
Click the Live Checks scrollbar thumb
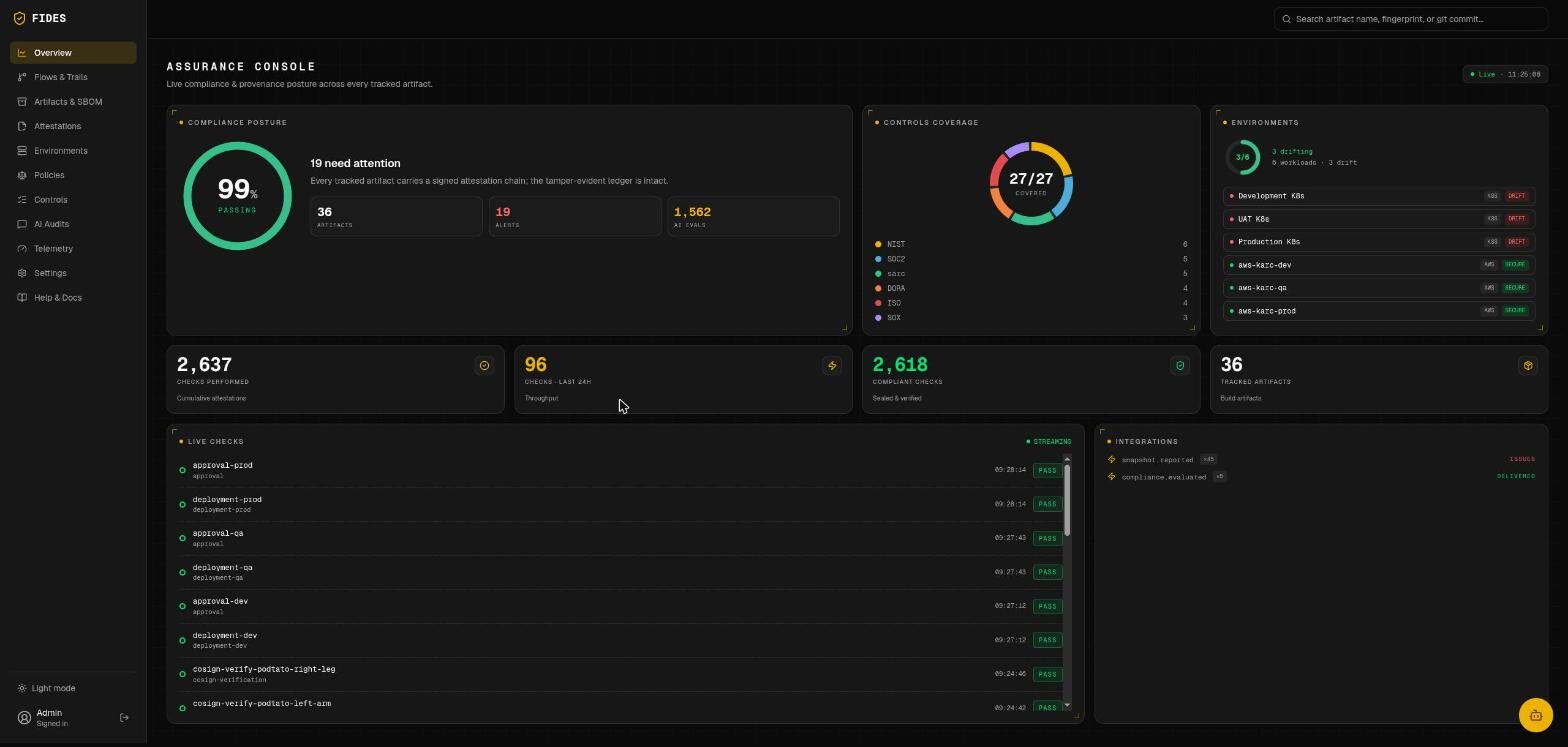pyautogui.click(x=1068, y=500)
